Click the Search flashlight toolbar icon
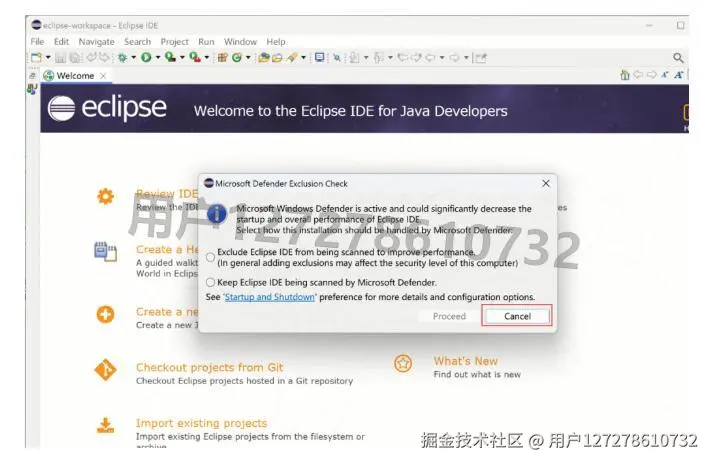The height and width of the screenshot is (463, 711). click(292, 58)
